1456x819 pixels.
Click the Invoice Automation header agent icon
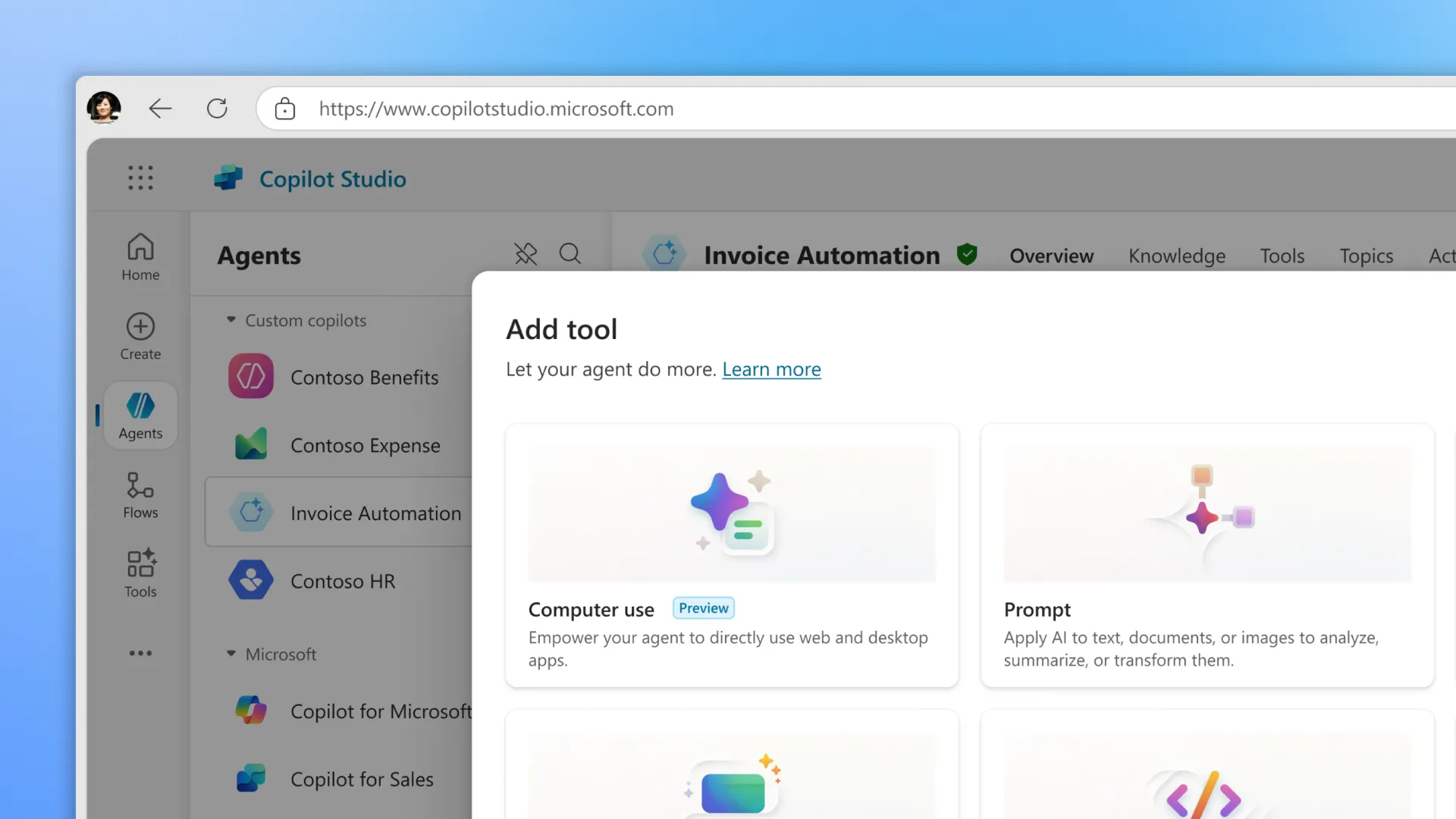click(664, 253)
